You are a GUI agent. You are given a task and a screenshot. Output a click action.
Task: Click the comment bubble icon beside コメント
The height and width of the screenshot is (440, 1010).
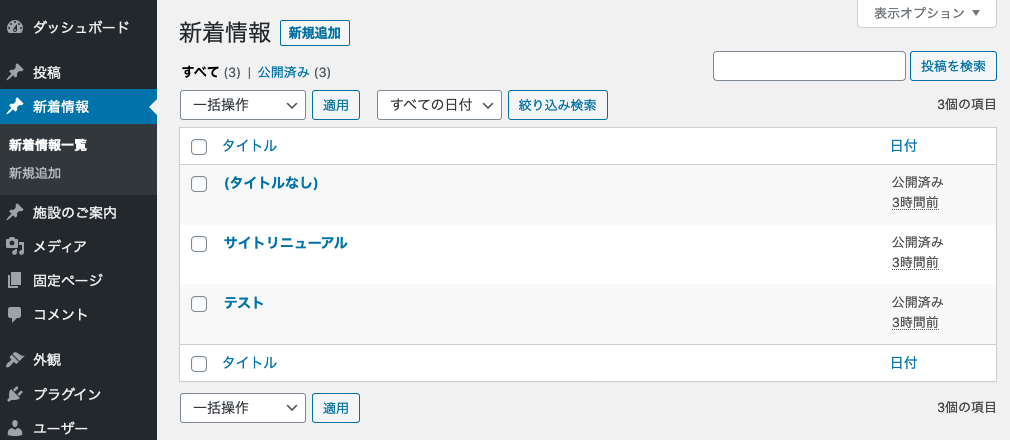click(x=15, y=314)
